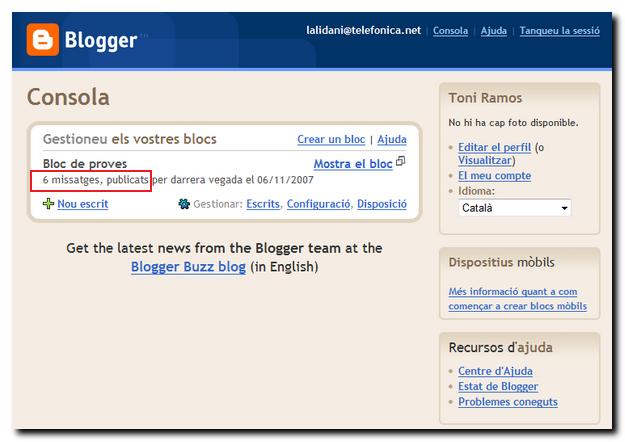Click Tanqueu la sessió to sign out

click(560, 31)
